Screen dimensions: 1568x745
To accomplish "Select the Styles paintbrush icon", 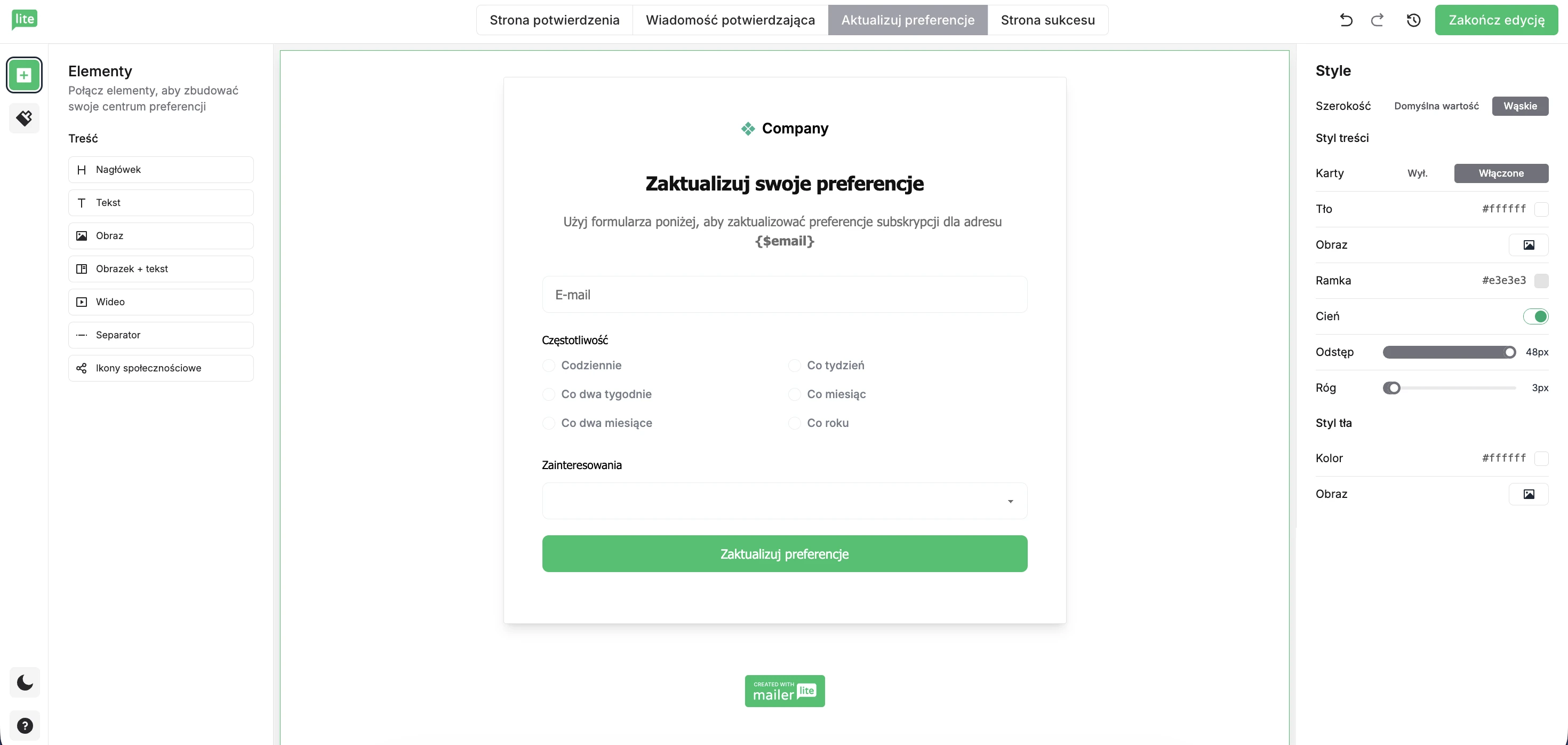I will (25, 118).
